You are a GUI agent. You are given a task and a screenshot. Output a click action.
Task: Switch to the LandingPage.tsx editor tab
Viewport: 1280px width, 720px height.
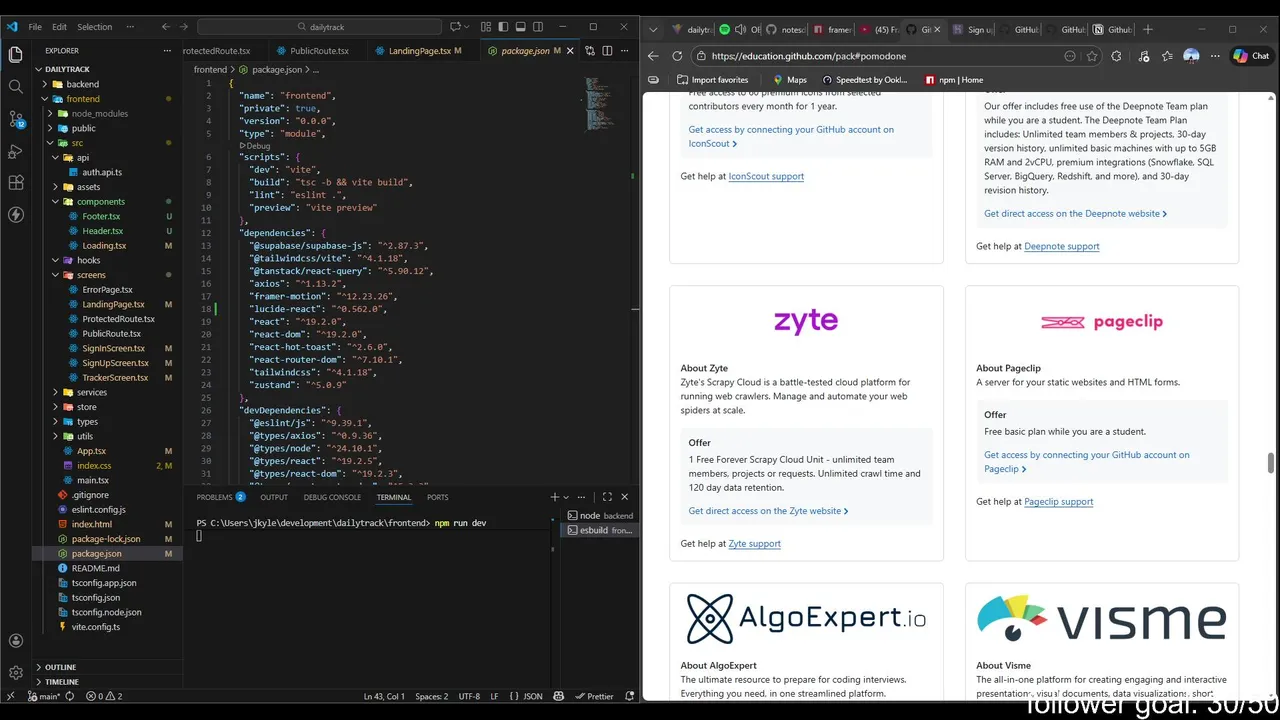point(424,50)
